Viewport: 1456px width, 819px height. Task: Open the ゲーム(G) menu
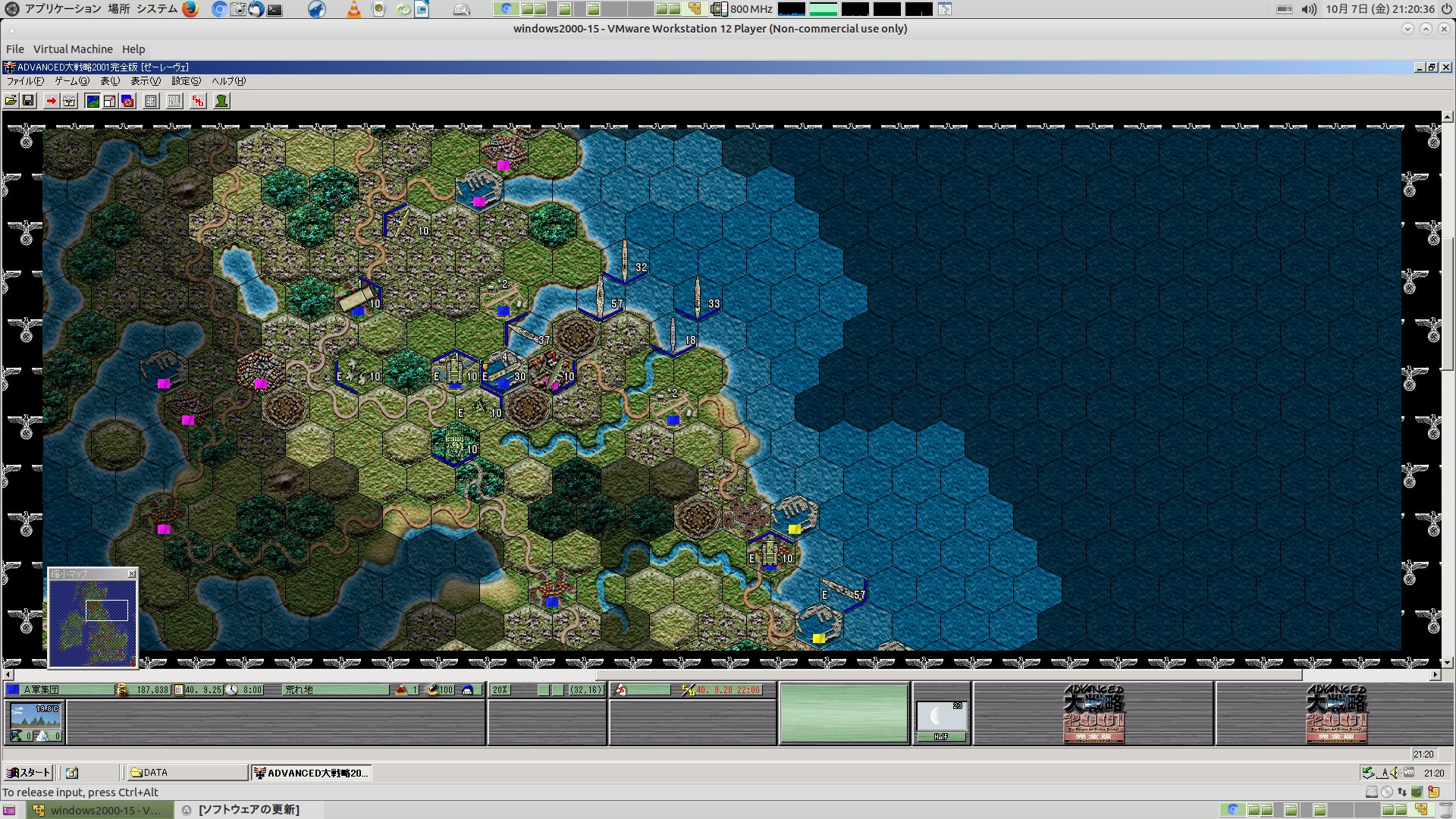click(x=72, y=81)
